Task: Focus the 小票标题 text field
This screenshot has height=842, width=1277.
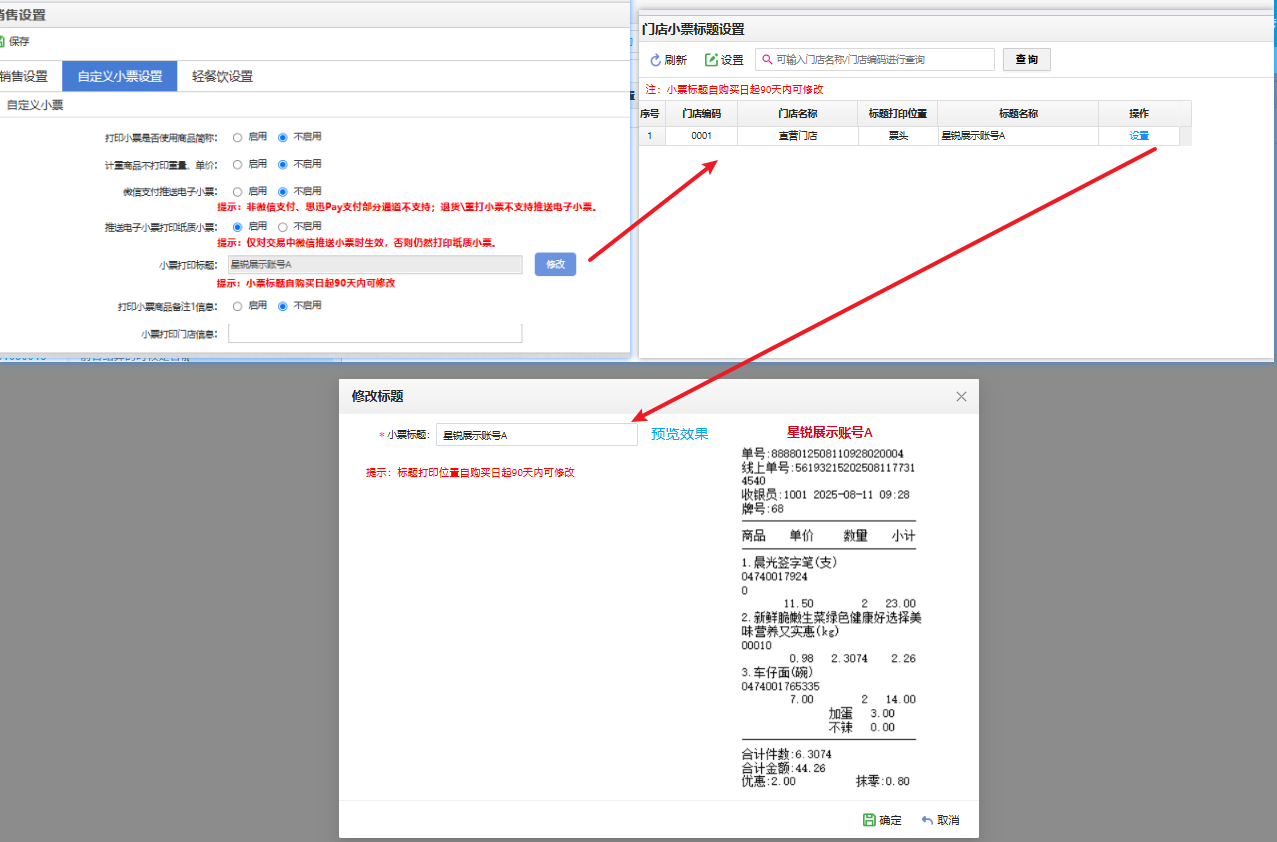Action: coord(536,435)
